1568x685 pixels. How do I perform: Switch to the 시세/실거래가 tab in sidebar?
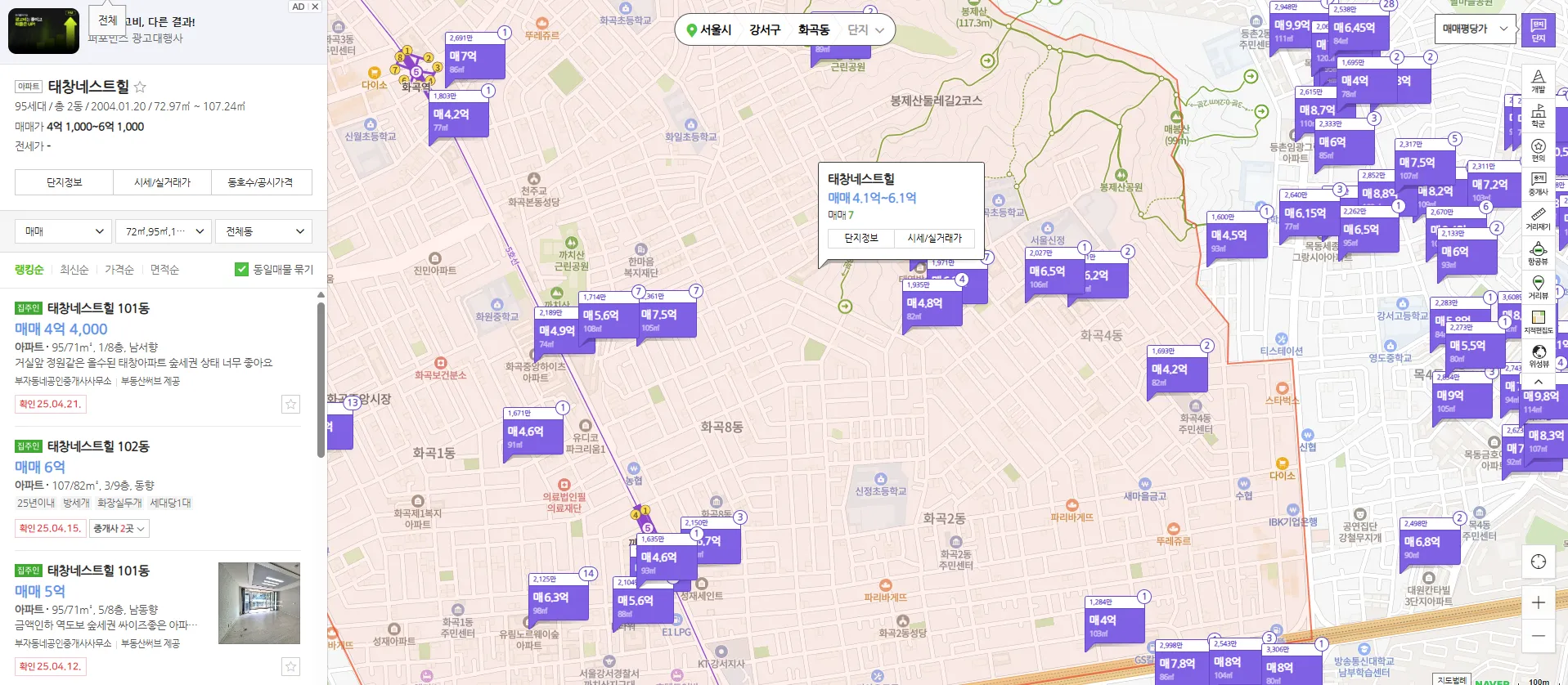[162, 182]
